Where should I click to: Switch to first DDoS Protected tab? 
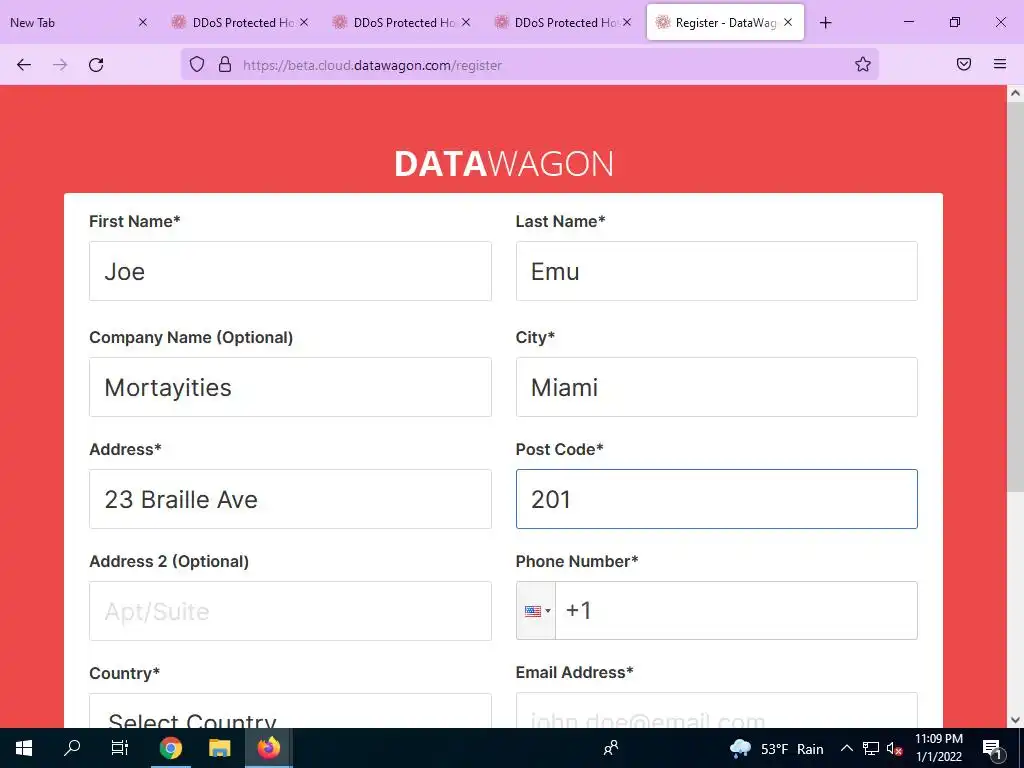click(x=240, y=22)
